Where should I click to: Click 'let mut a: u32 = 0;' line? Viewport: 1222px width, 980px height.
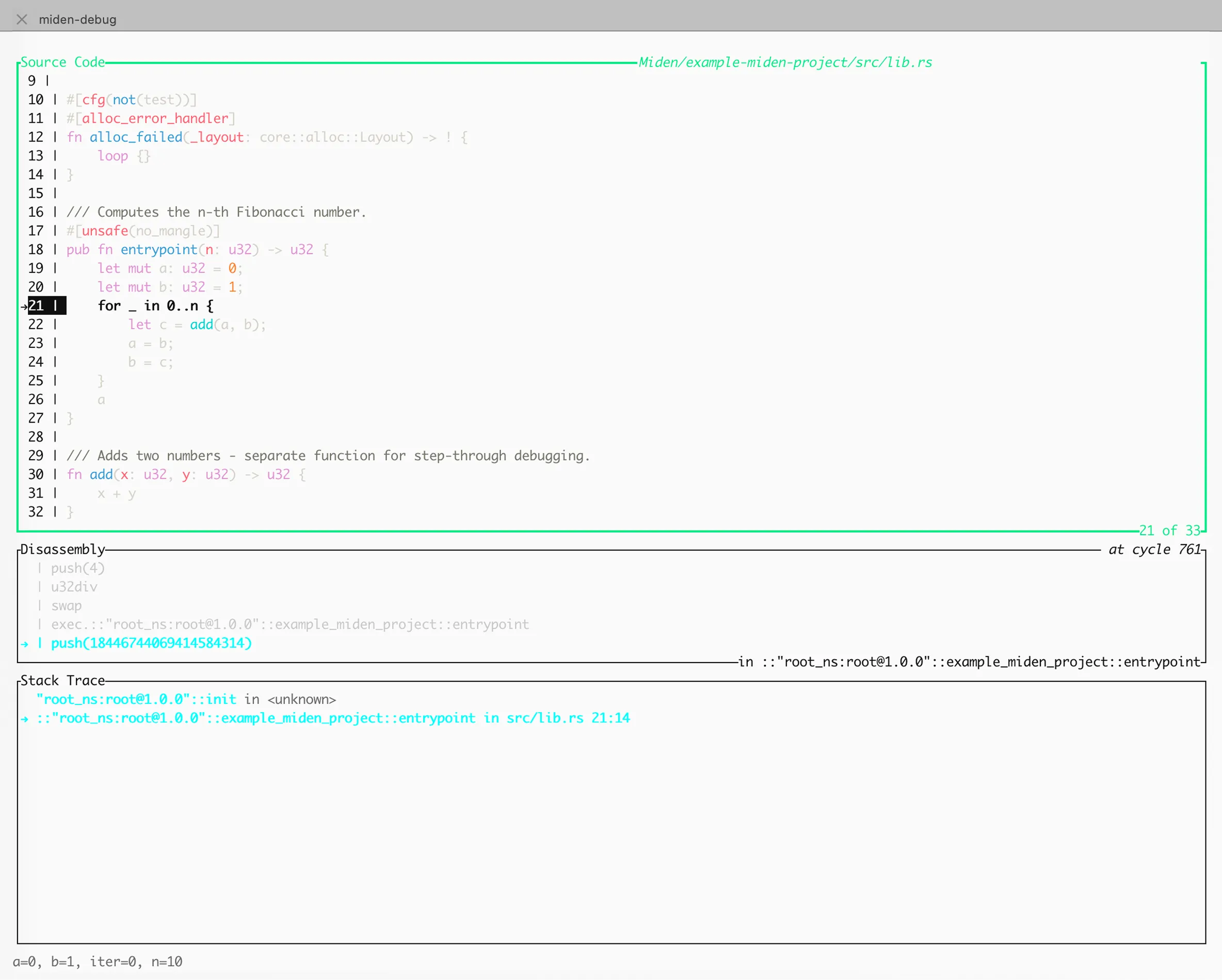tap(170, 268)
